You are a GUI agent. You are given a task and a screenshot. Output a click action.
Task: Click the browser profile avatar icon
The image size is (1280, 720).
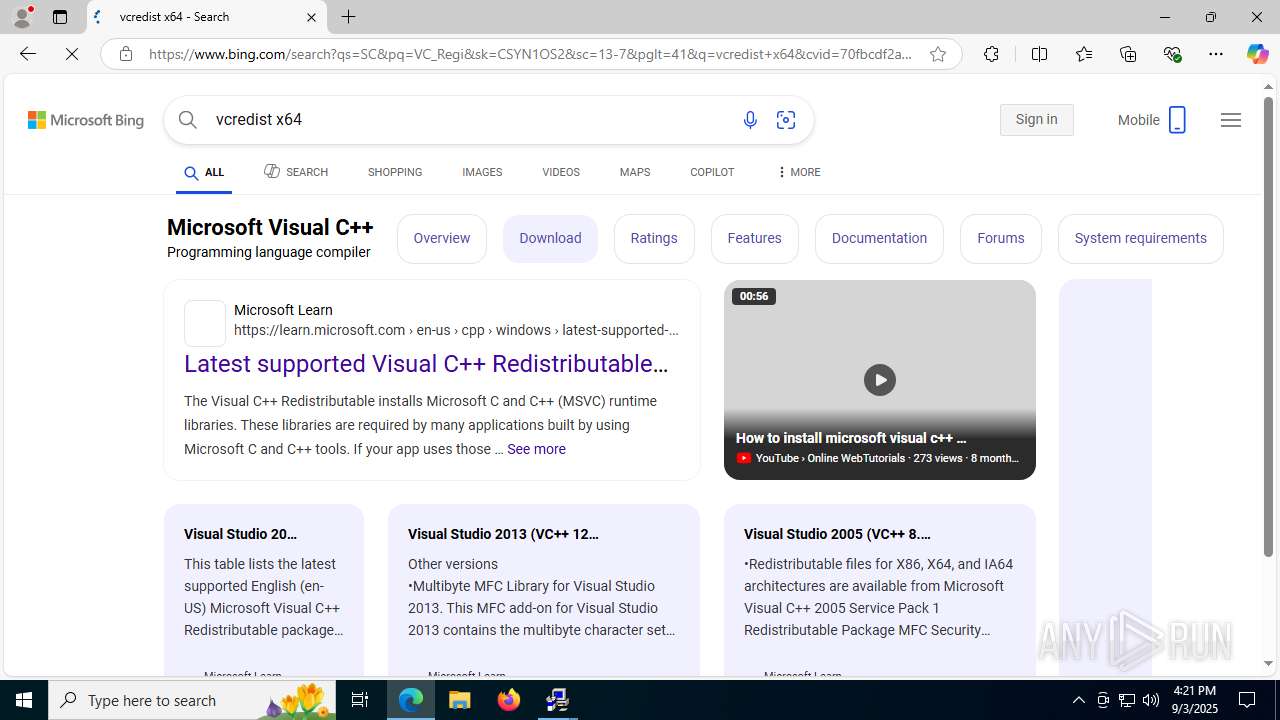22,17
